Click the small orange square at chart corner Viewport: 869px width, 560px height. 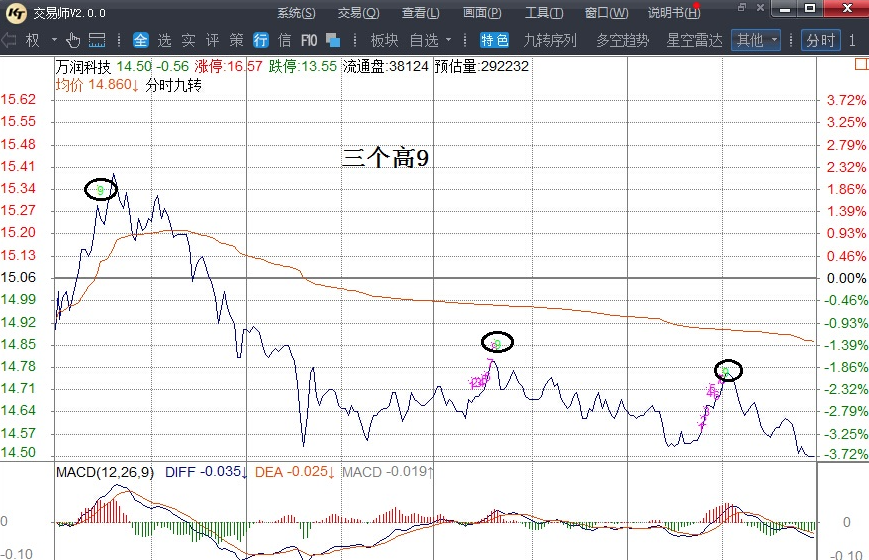coord(860,65)
